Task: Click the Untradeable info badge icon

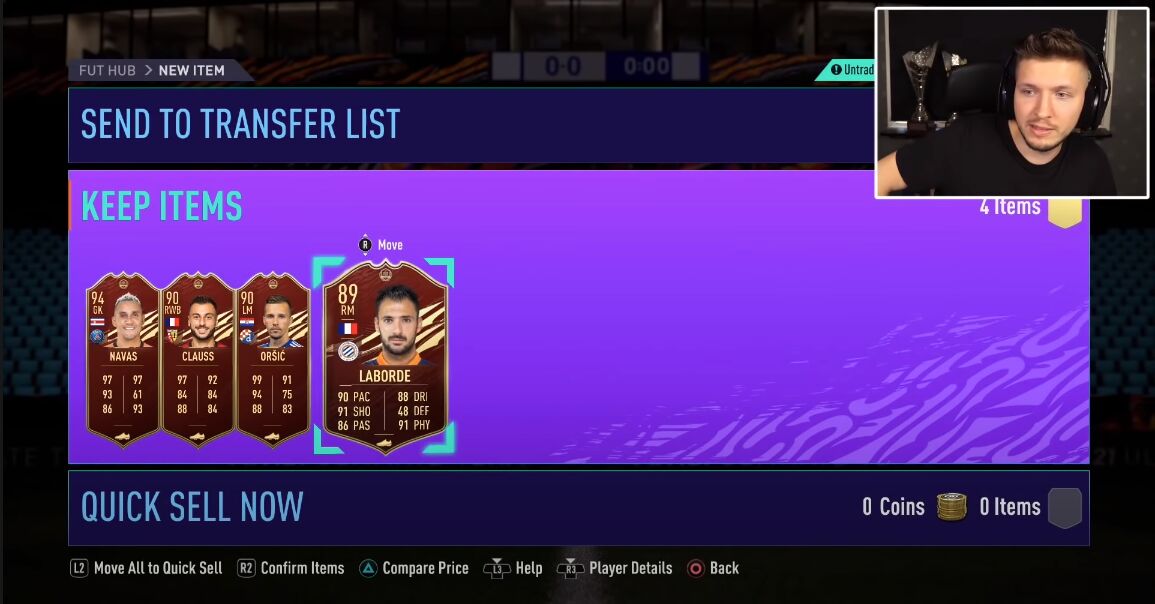Action: [836, 70]
